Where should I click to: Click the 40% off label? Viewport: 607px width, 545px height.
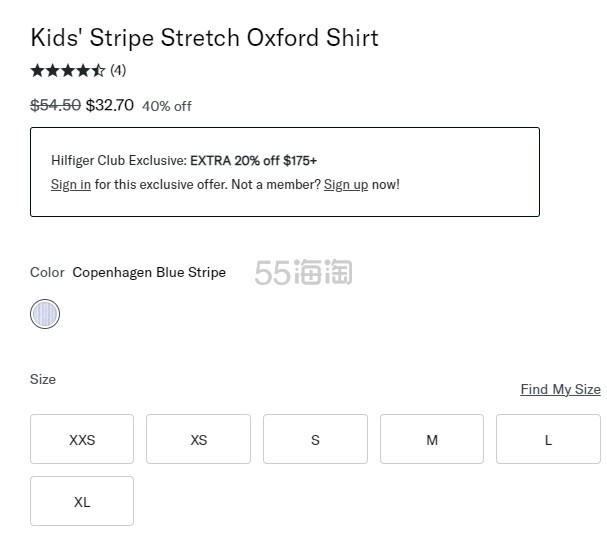point(167,106)
